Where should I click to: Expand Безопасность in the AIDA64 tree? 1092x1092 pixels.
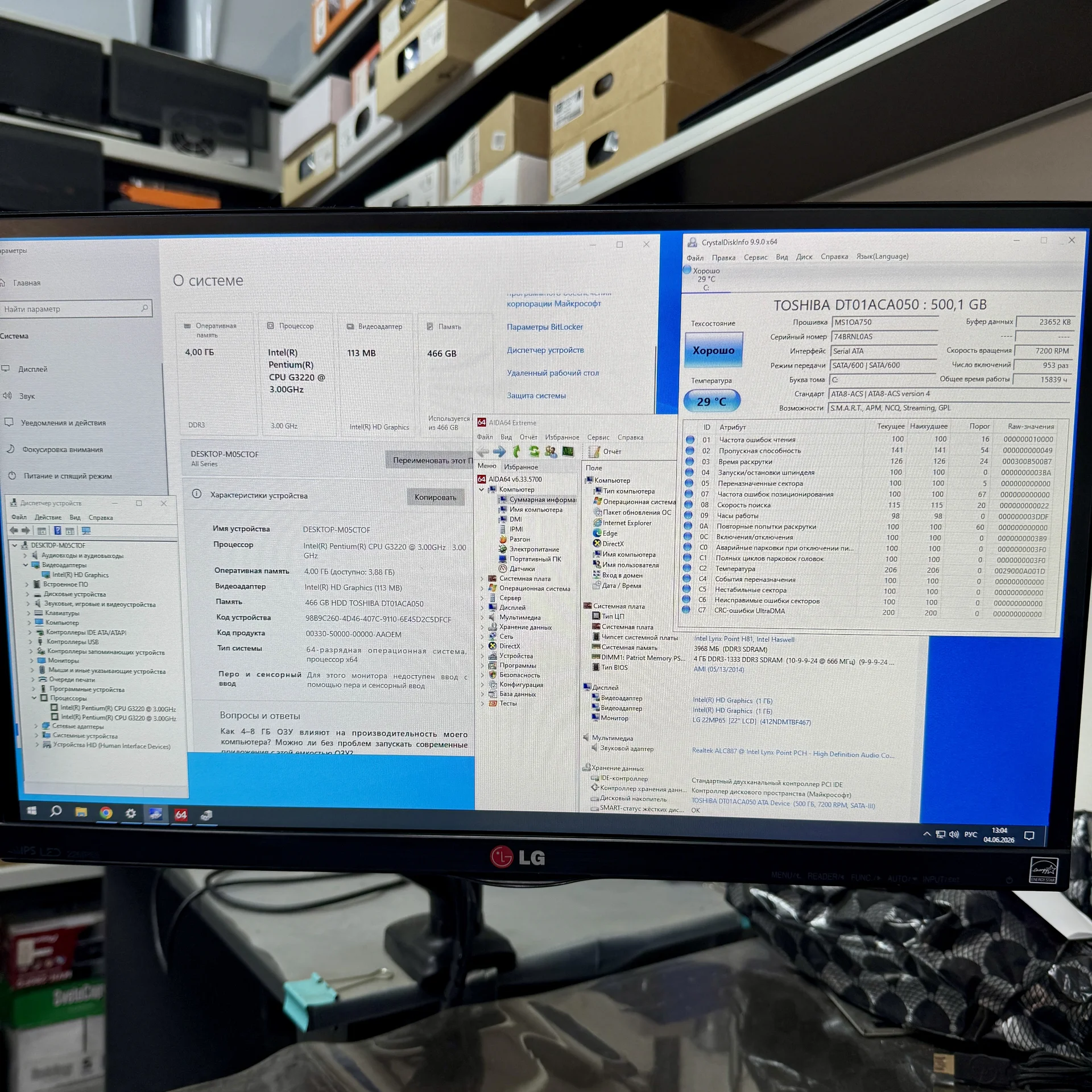[482, 675]
